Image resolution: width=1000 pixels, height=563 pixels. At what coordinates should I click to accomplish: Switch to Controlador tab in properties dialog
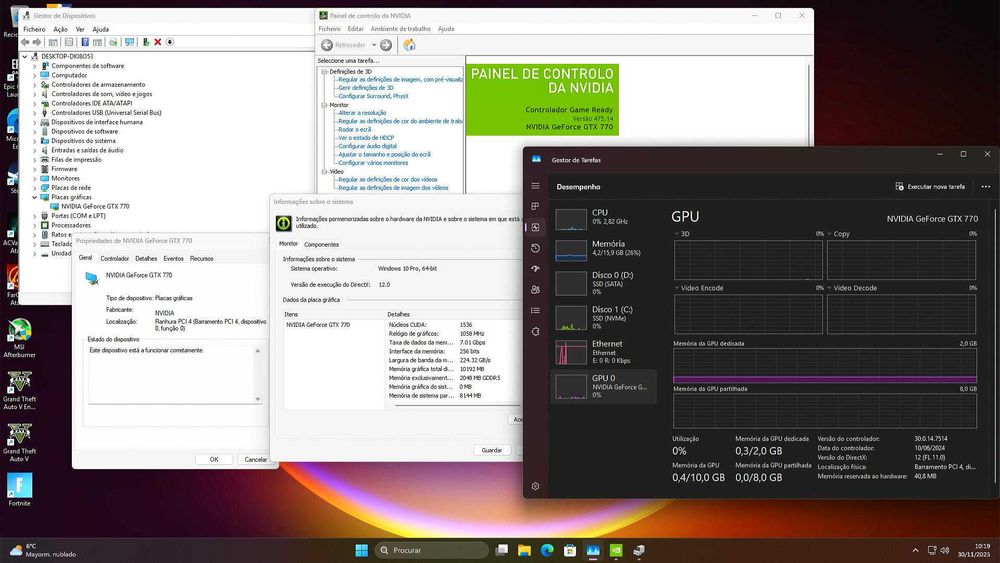pos(115,259)
